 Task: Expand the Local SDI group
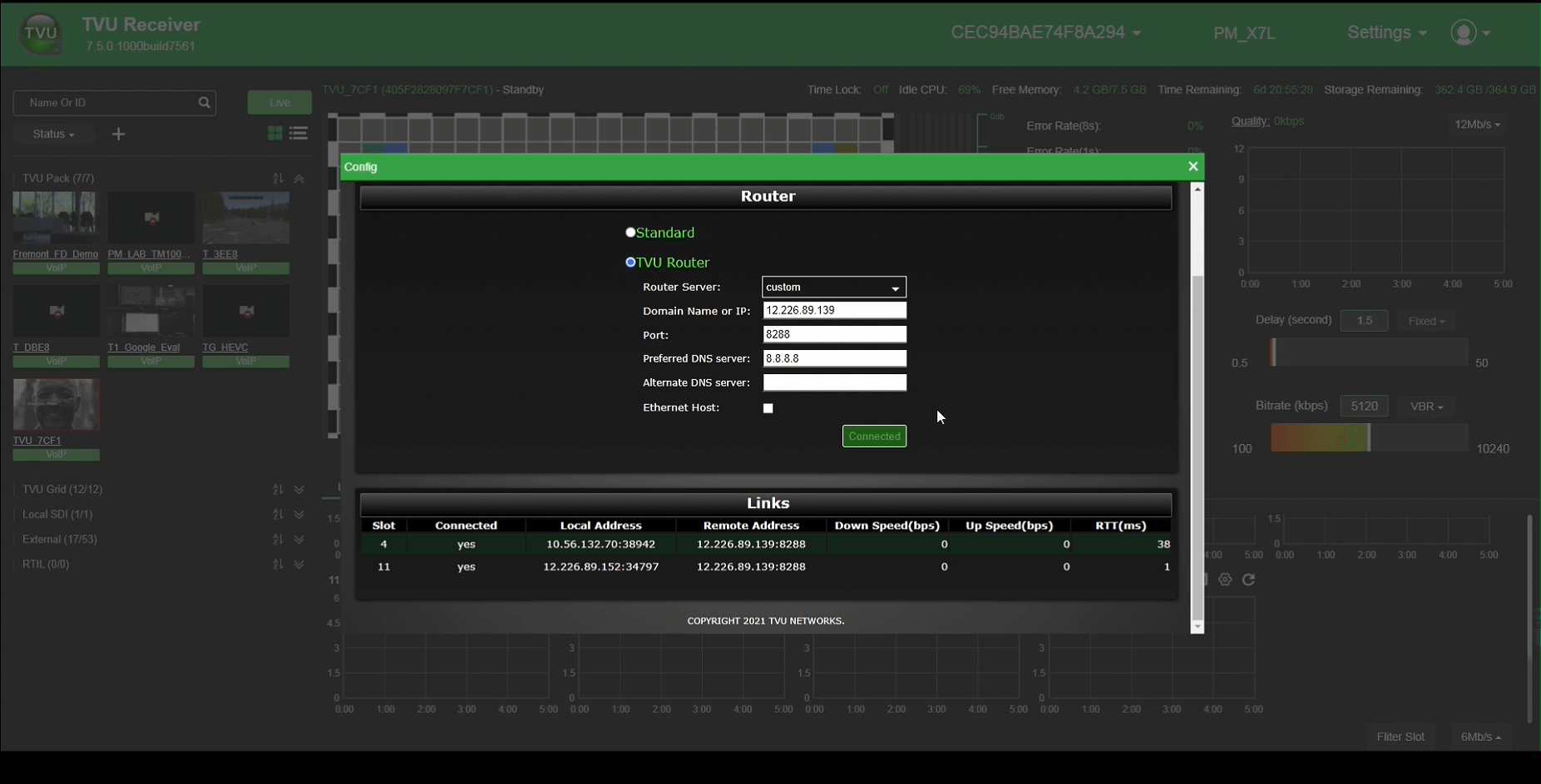point(299,515)
